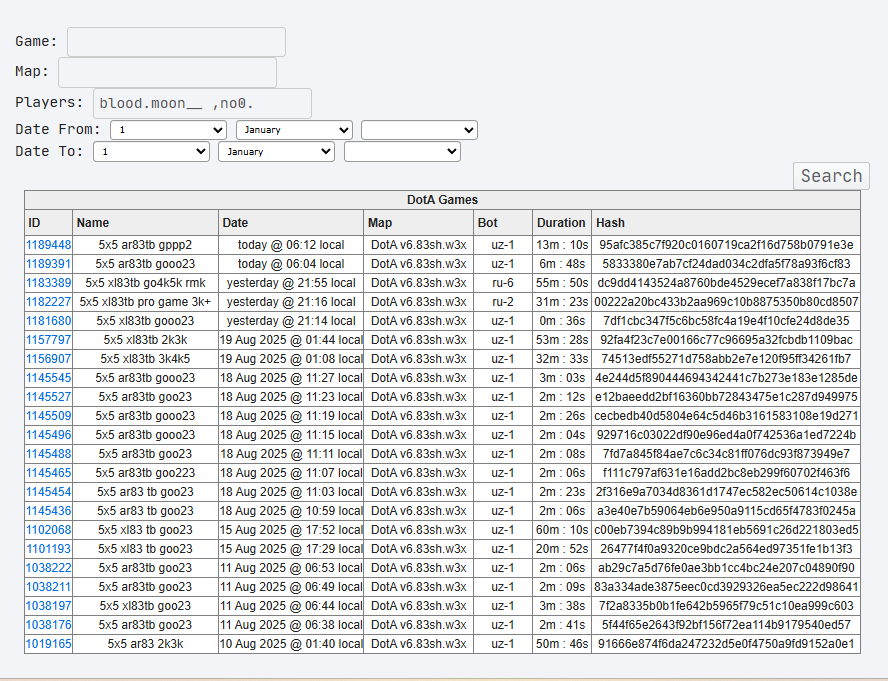Click the ID column header
Image resolution: width=888 pixels, height=681 pixels.
coord(49,223)
